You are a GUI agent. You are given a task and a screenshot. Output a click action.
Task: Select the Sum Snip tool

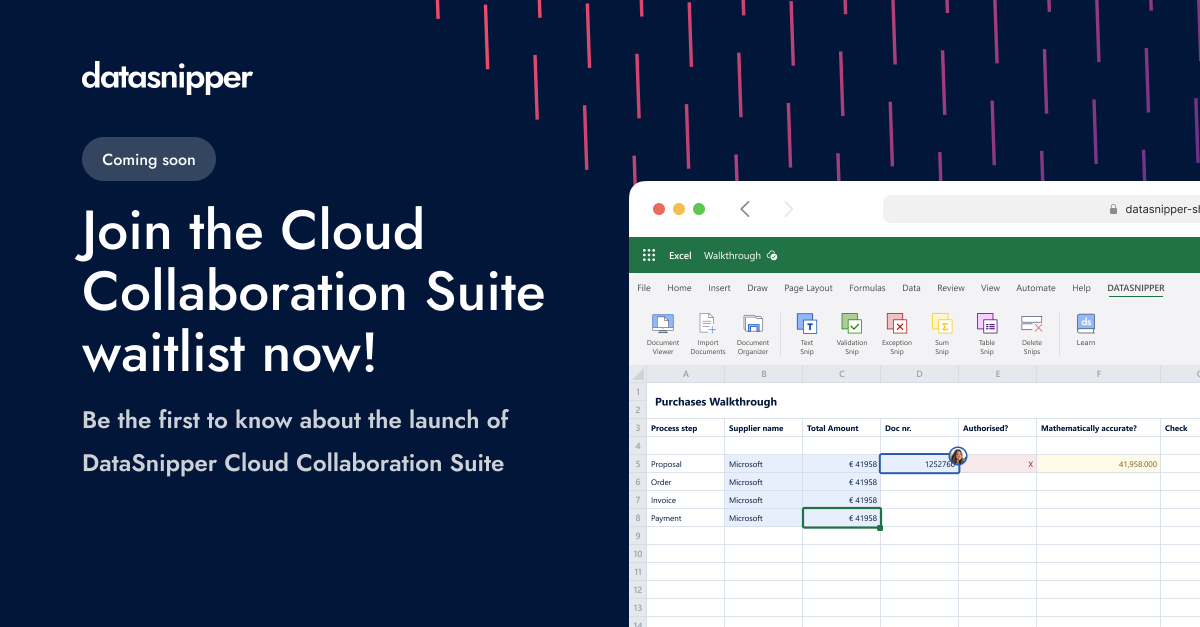point(942,333)
